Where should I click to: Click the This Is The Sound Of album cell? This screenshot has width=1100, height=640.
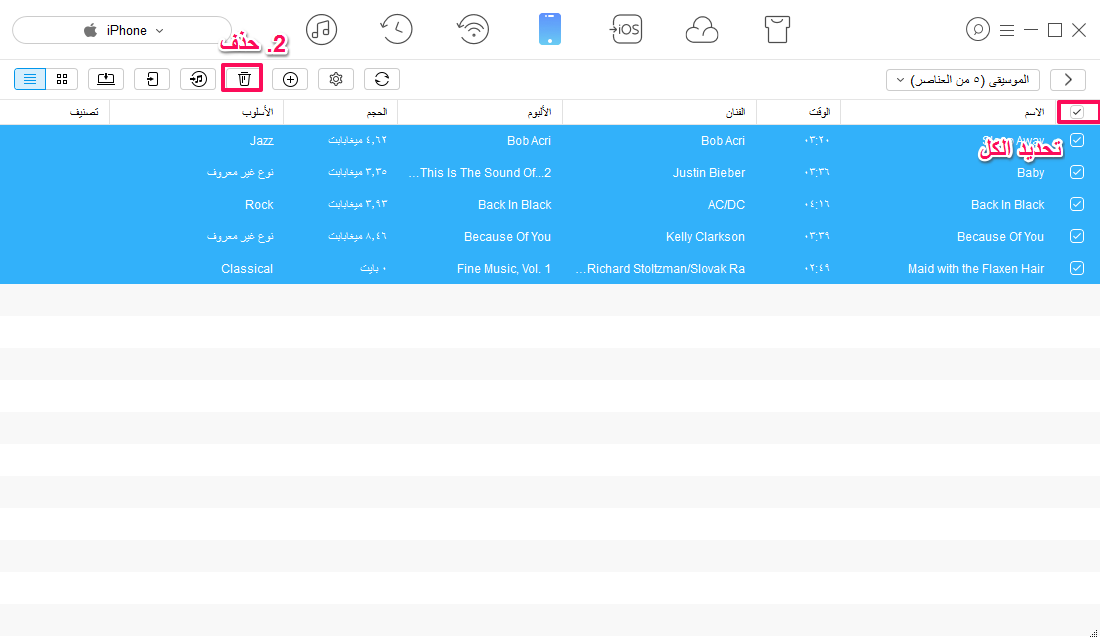tap(480, 173)
